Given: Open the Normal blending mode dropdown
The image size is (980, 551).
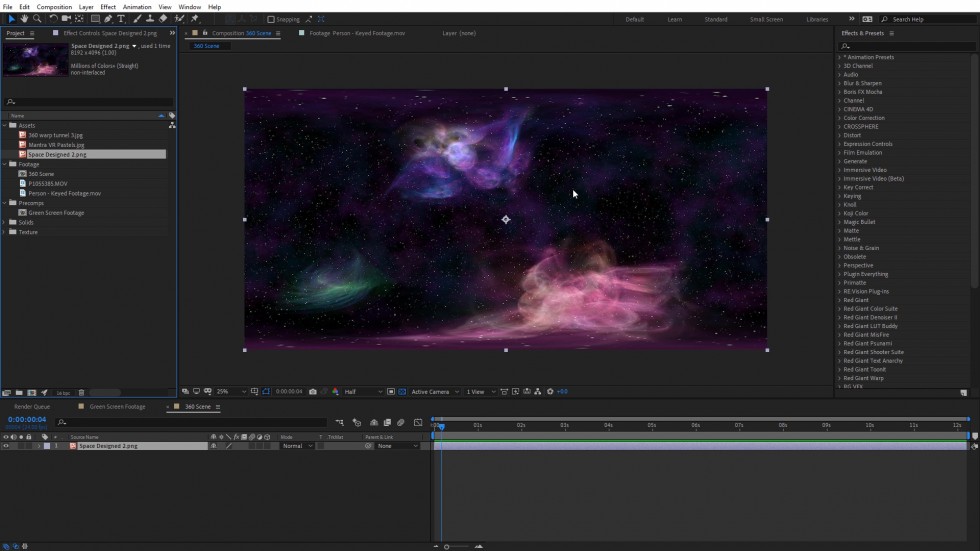Looking at the screenshot, I should (x=297, y=446).
